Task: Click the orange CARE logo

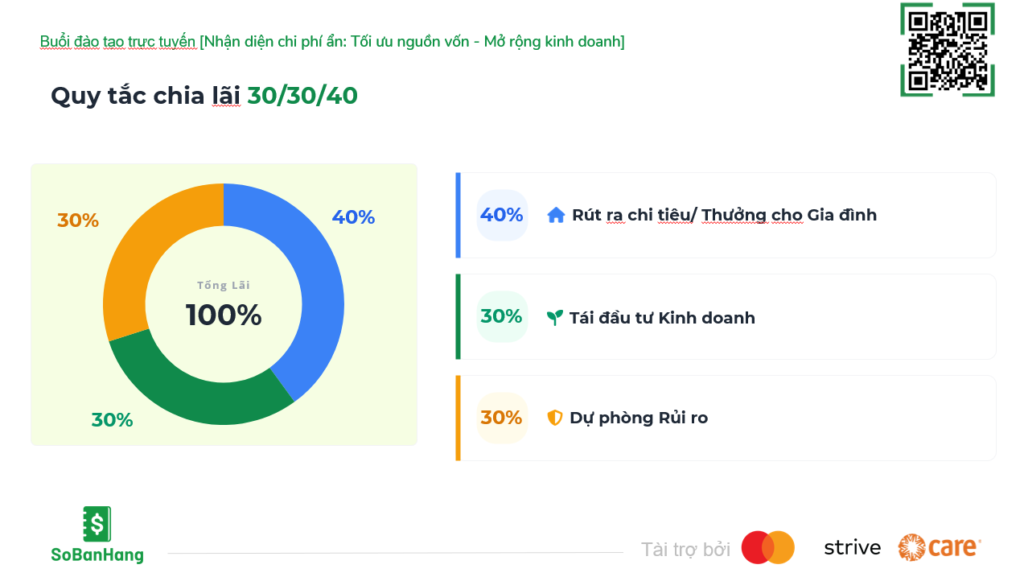Action: tap(939, 547)
